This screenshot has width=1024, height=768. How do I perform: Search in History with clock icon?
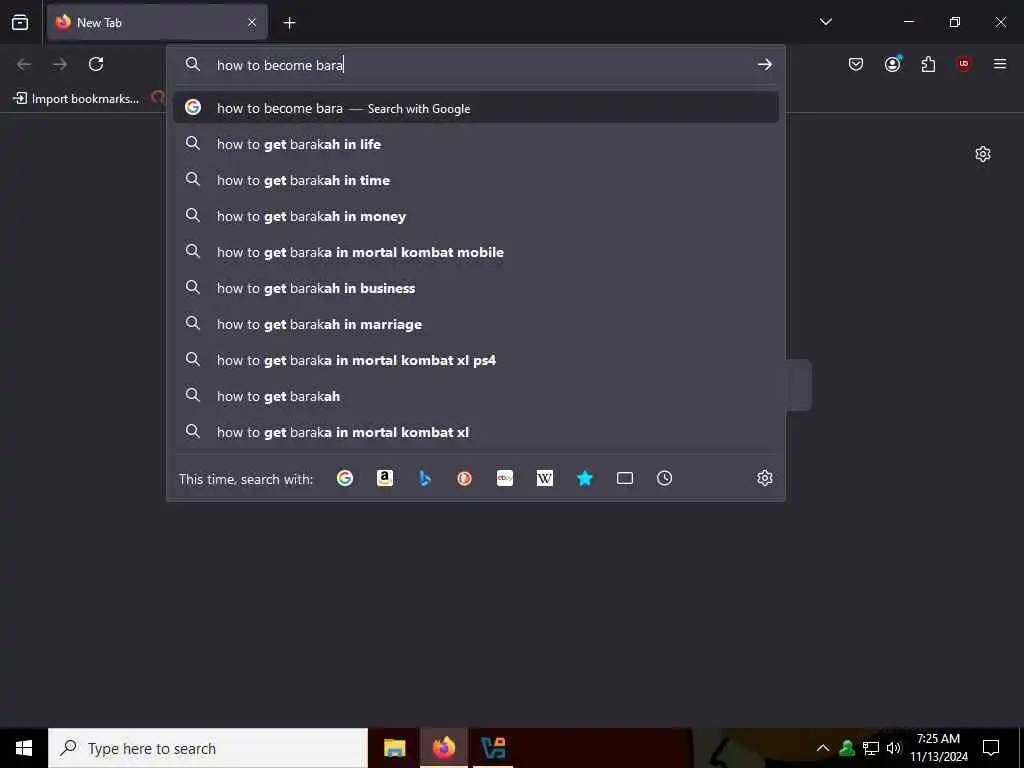664,478
